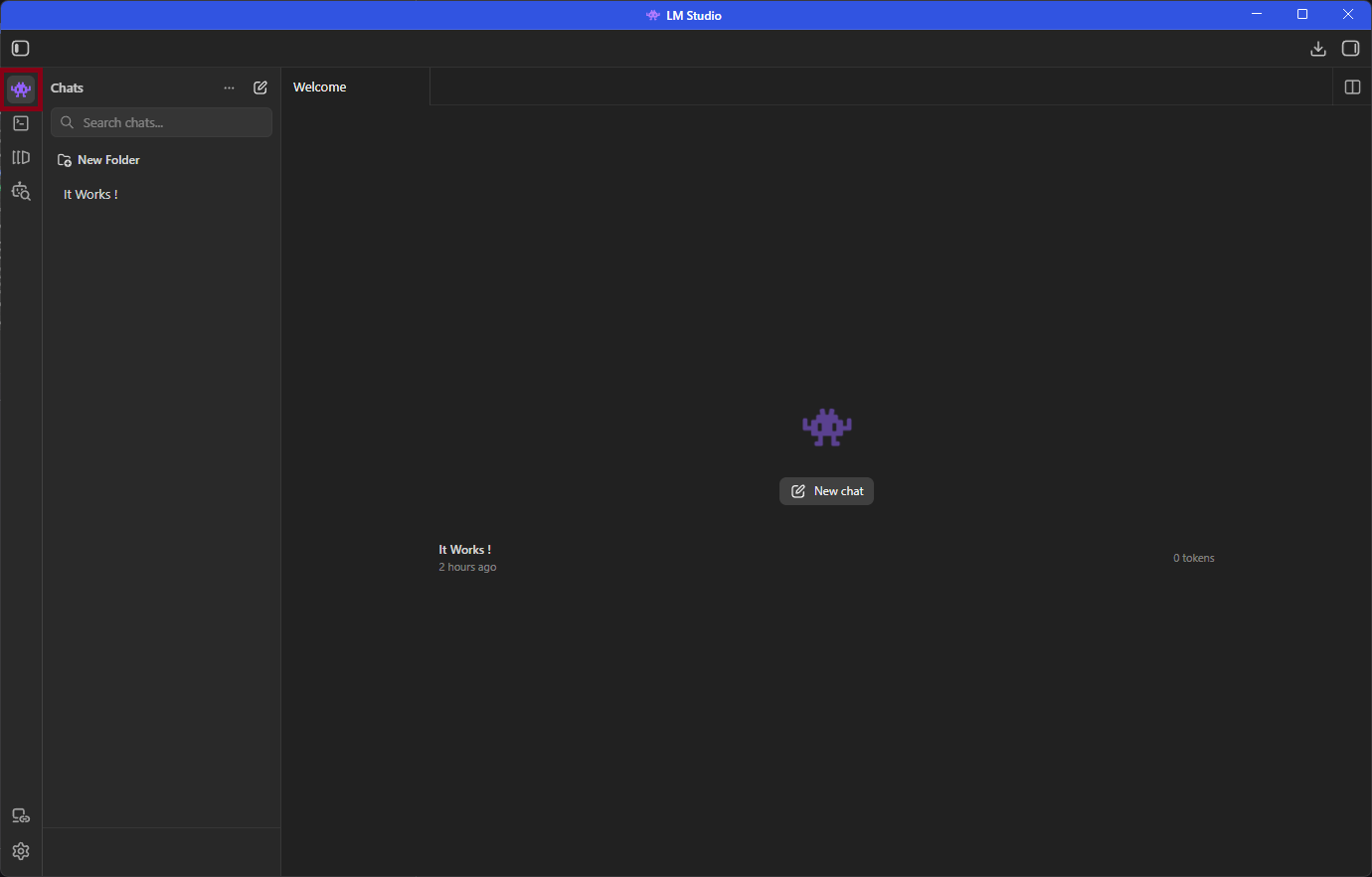Image resolution: width=1372 pixels, height=877 pixels.
Task: Open the Developer terminal icon
Action: pyautogui.click(x=21, y=123)
